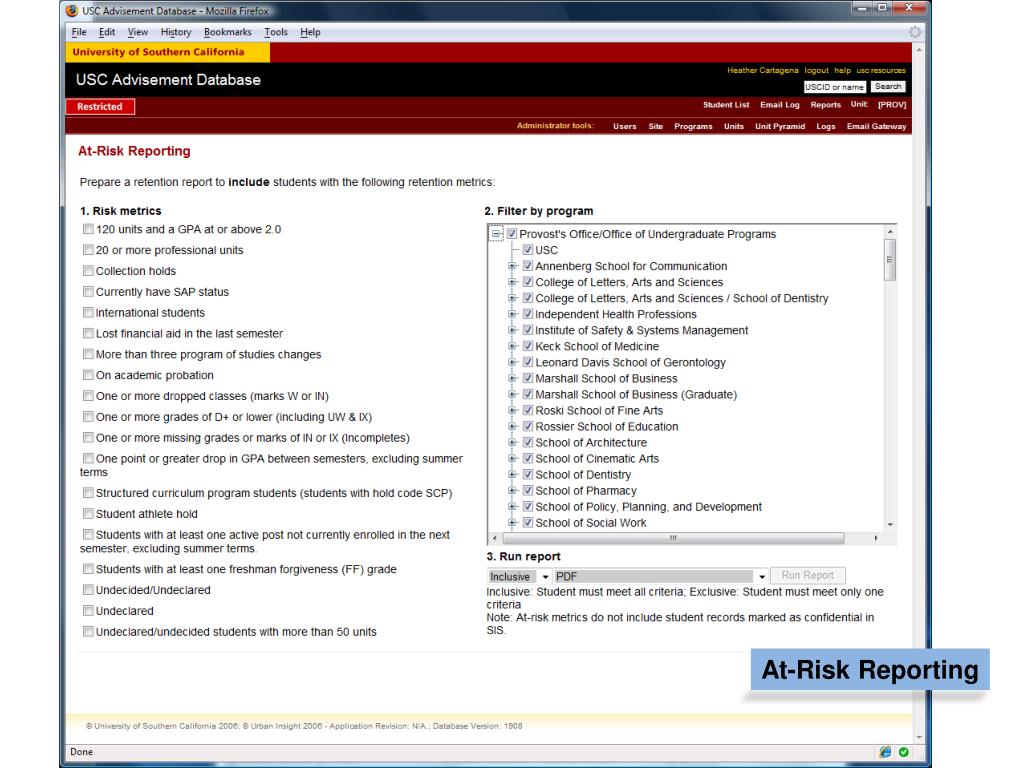The height and width of the screenshot is (768, 1024).
Task: Check '20 or more professional units'
Action: point(88,250)
